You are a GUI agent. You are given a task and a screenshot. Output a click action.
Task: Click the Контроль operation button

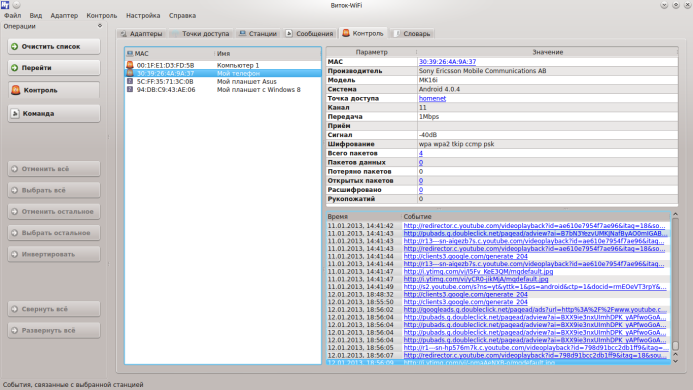coord(54,90)
